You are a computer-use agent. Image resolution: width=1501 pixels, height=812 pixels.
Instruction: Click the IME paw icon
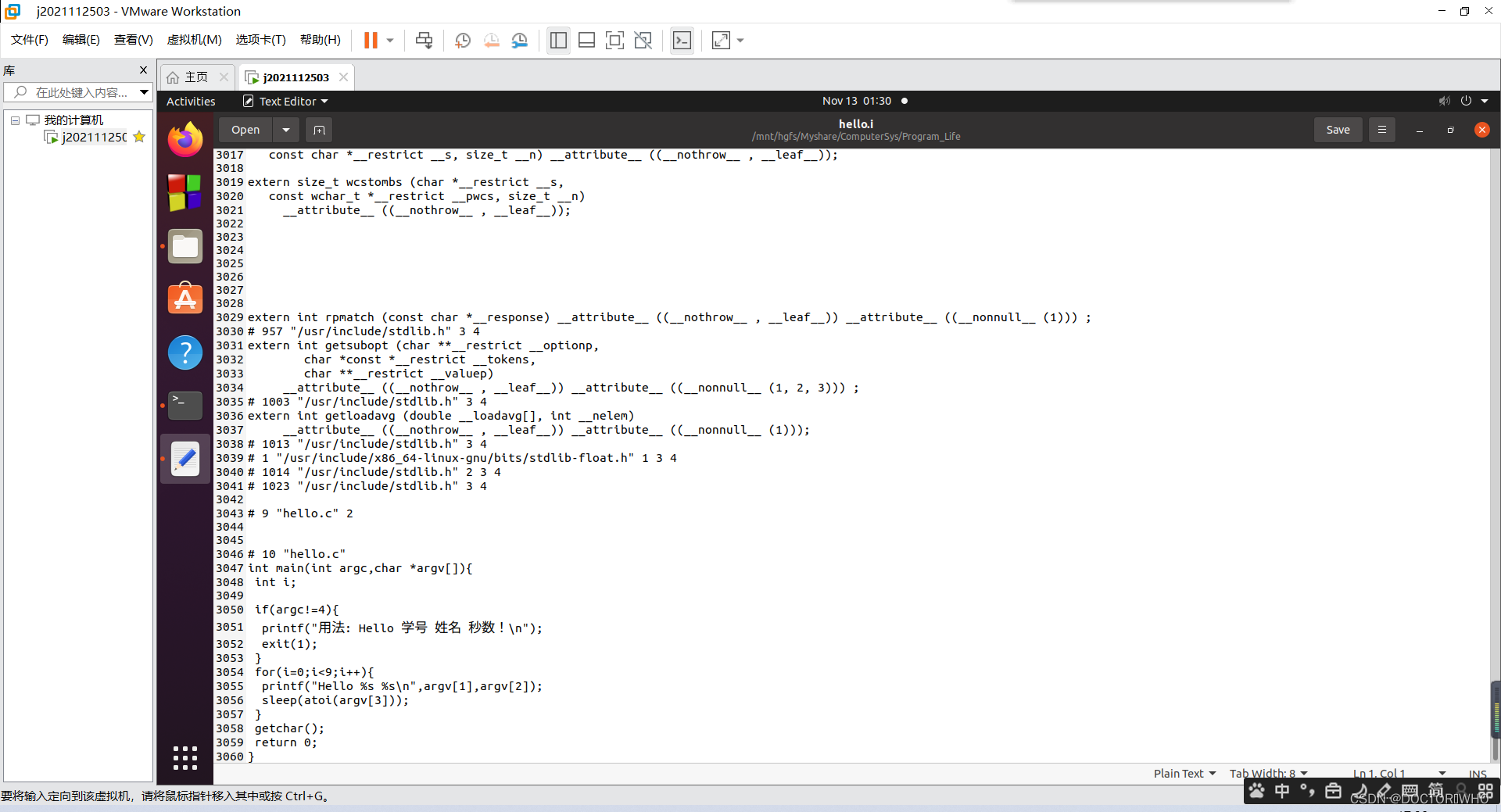[1257, 791]
